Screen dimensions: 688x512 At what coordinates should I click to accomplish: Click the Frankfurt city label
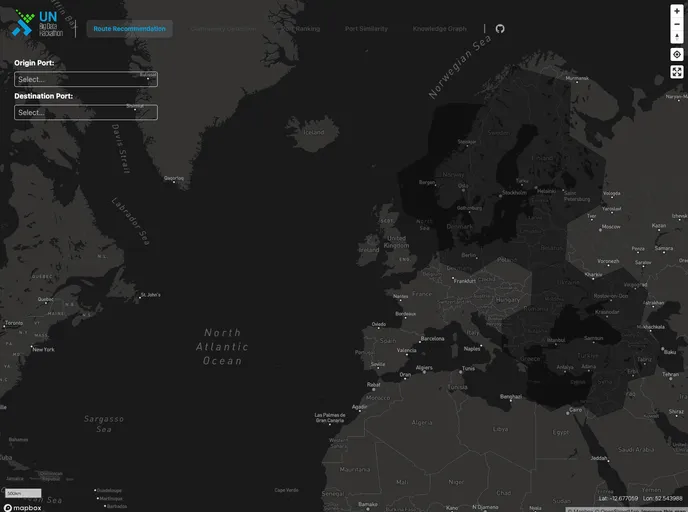tap(464, 281)
